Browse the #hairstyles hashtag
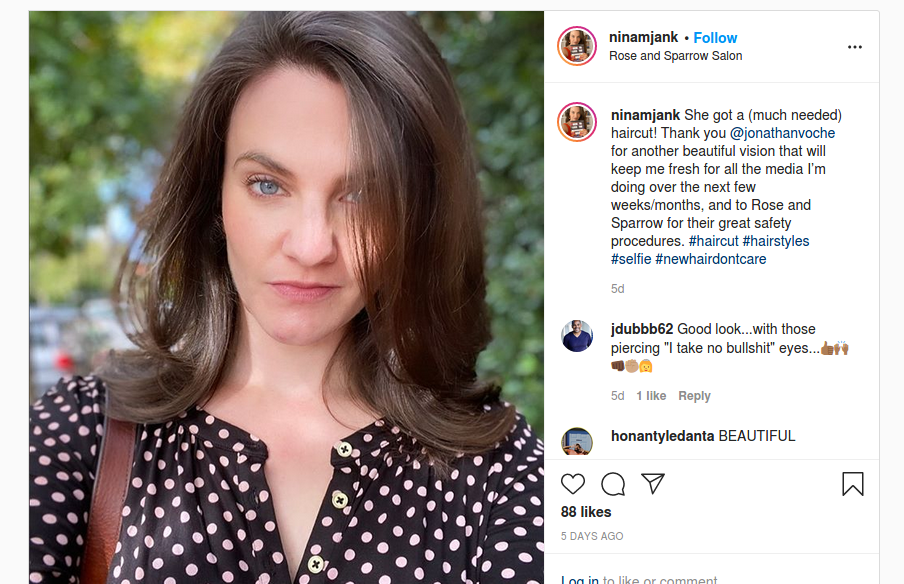This screenshot has height=584, width=904. [776, 241]
